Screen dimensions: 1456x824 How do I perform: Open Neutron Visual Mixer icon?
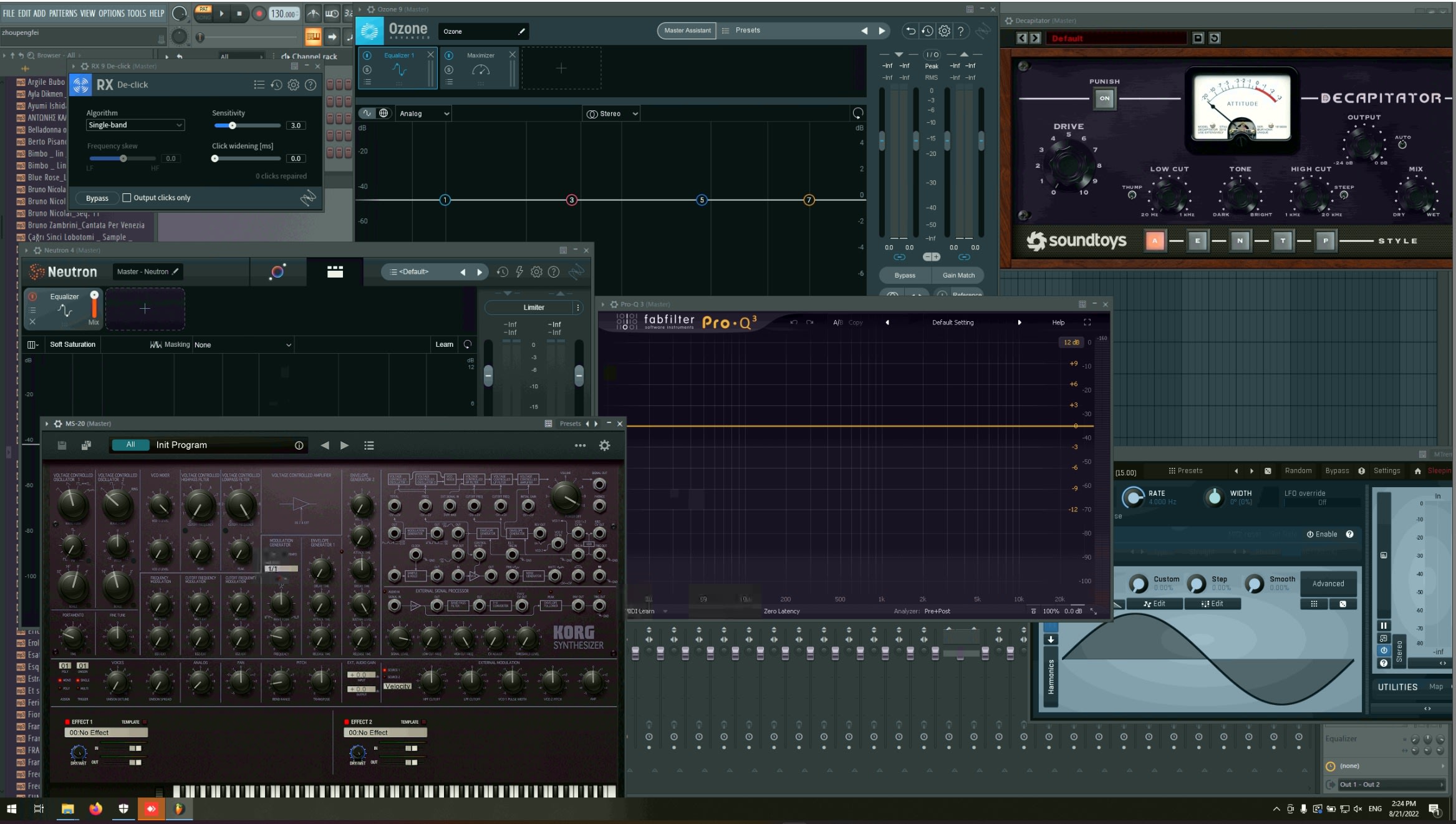(277, 271)
